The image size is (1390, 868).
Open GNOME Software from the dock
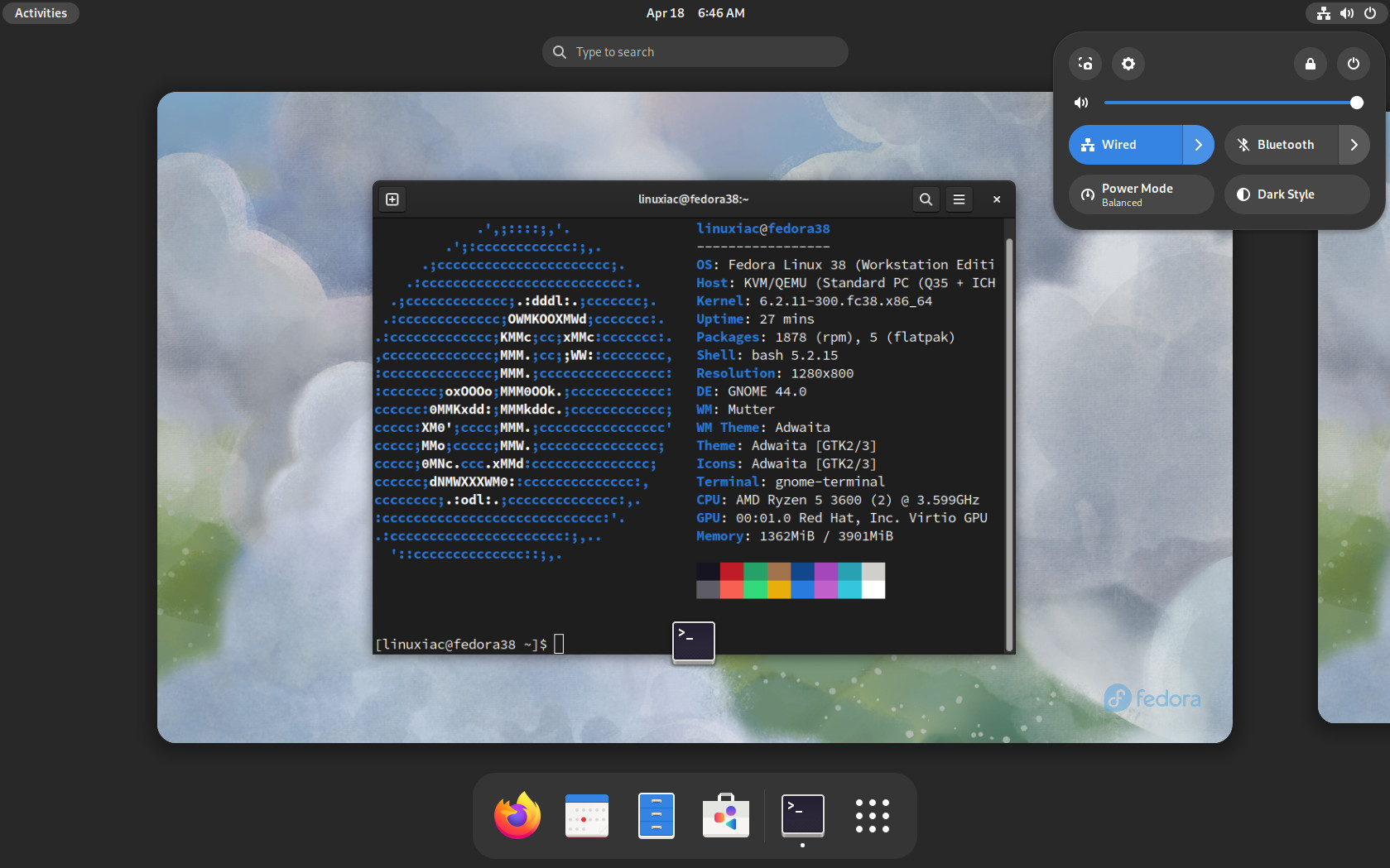point(726,816)
